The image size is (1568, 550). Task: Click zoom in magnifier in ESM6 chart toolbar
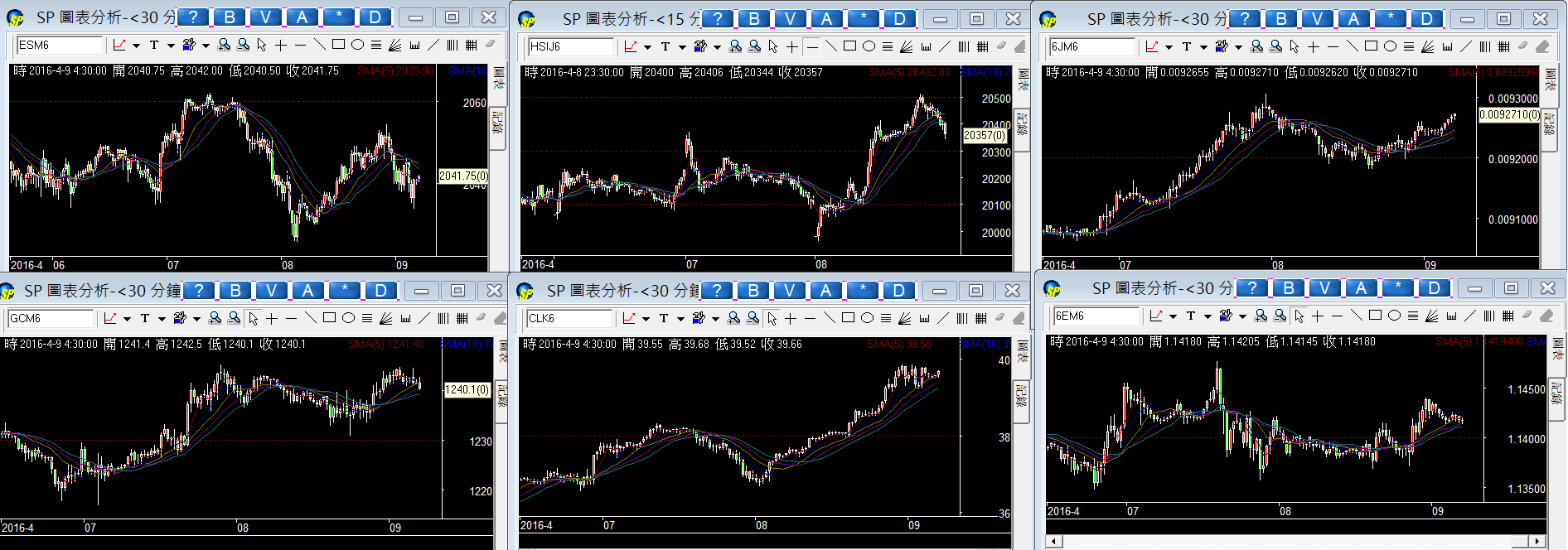coord(224,45)
